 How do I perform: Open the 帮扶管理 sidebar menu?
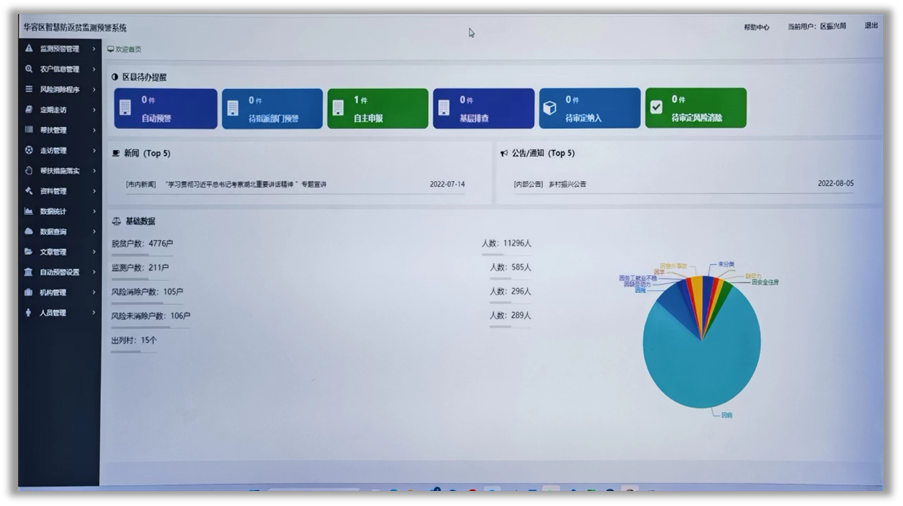(x=54, y=130)
